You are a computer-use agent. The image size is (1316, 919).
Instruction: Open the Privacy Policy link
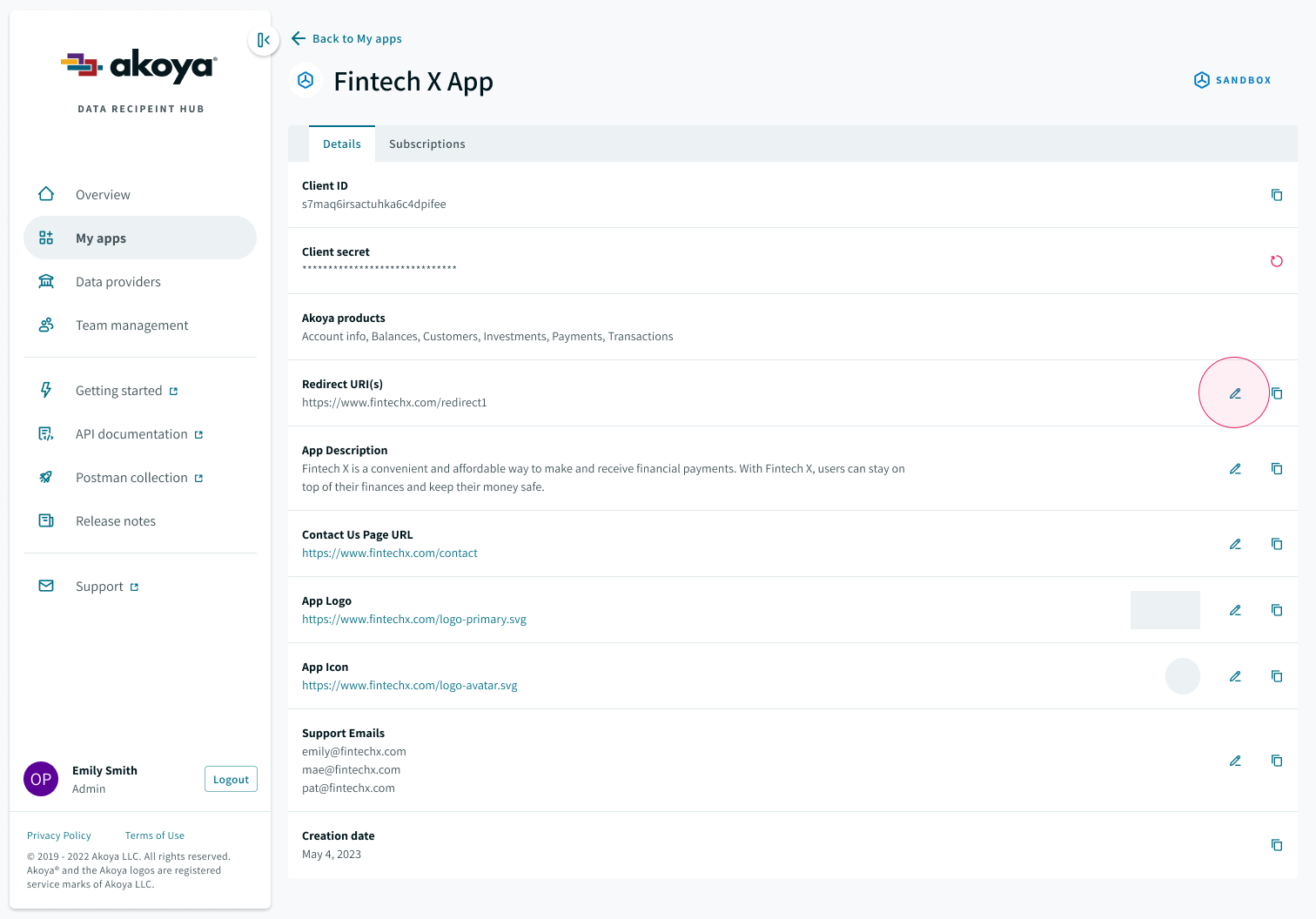coord(59,835)
